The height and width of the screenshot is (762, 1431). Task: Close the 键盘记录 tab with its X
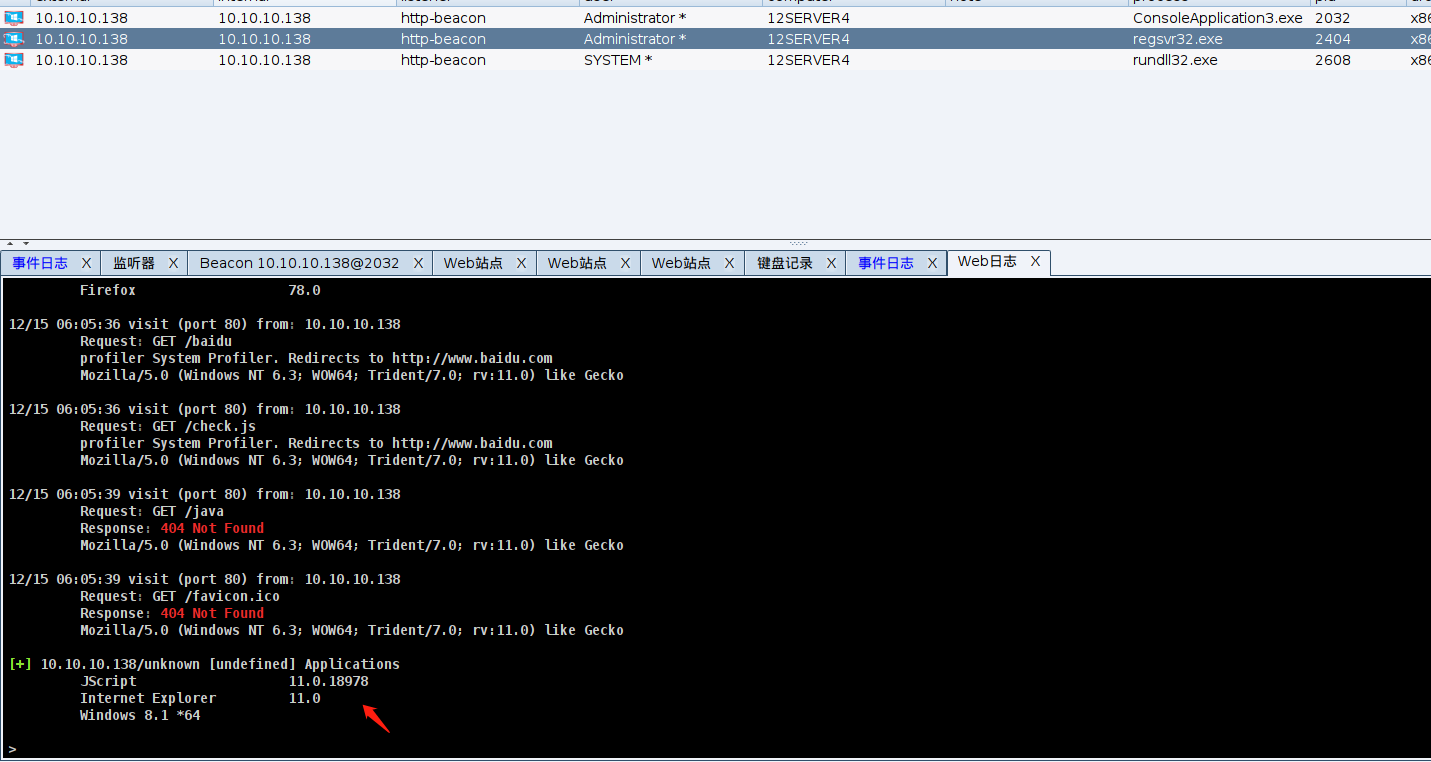[831, 263]
